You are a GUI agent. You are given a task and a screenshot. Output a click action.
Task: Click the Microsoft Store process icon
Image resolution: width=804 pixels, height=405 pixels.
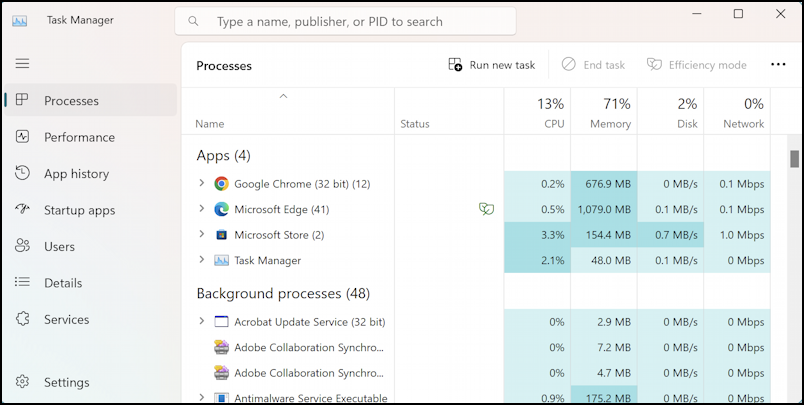(222, 235)
